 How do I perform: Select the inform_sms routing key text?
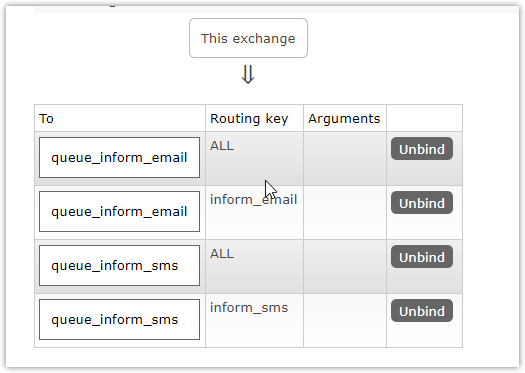point(249,308)
